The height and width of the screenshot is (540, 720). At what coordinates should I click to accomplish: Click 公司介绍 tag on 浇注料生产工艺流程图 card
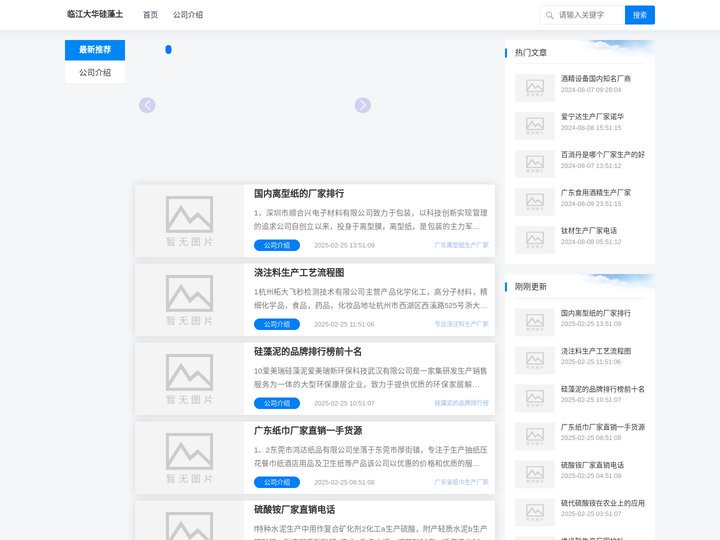277,324
